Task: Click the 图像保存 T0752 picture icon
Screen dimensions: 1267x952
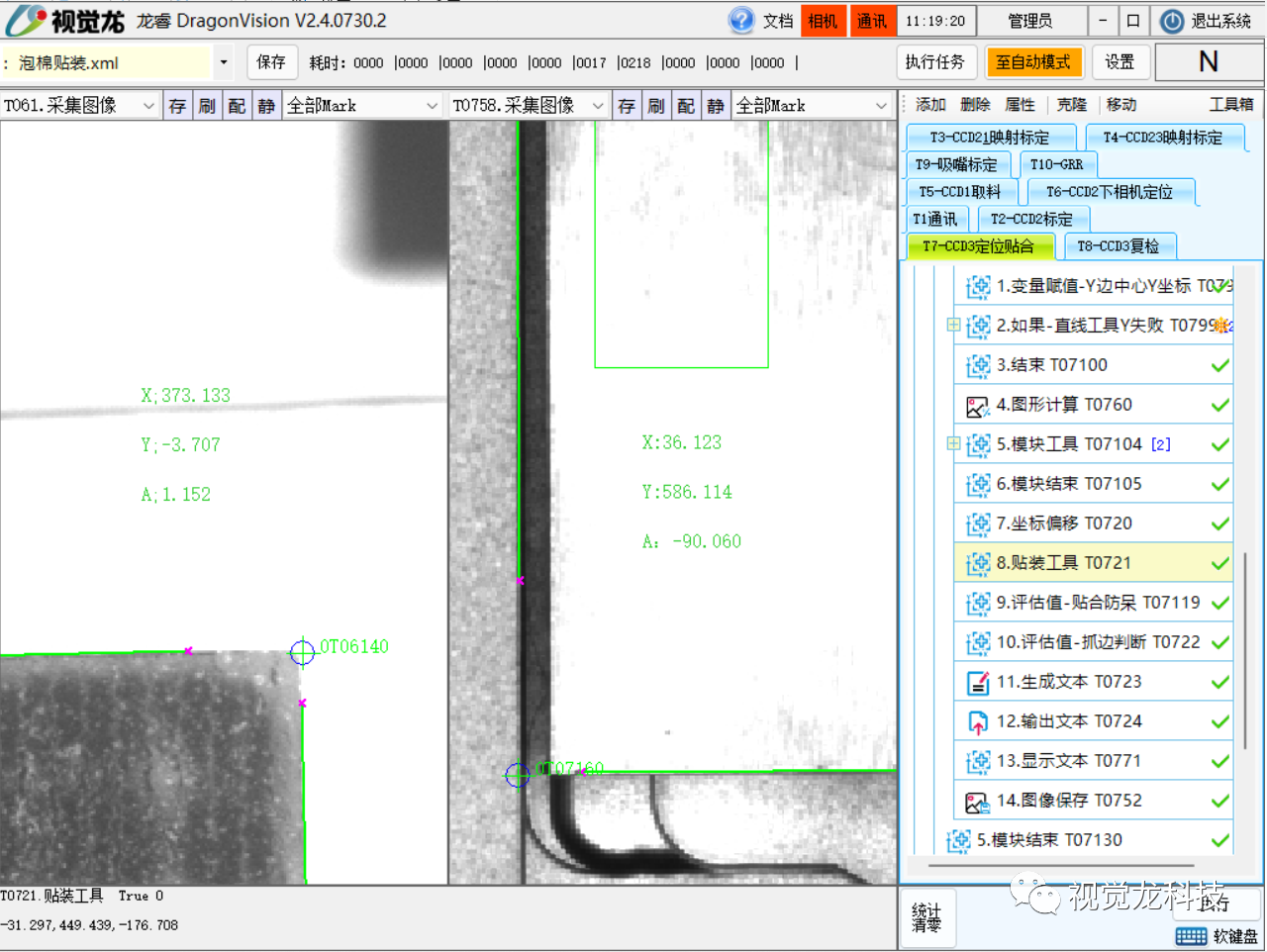Action: (977, 802)
